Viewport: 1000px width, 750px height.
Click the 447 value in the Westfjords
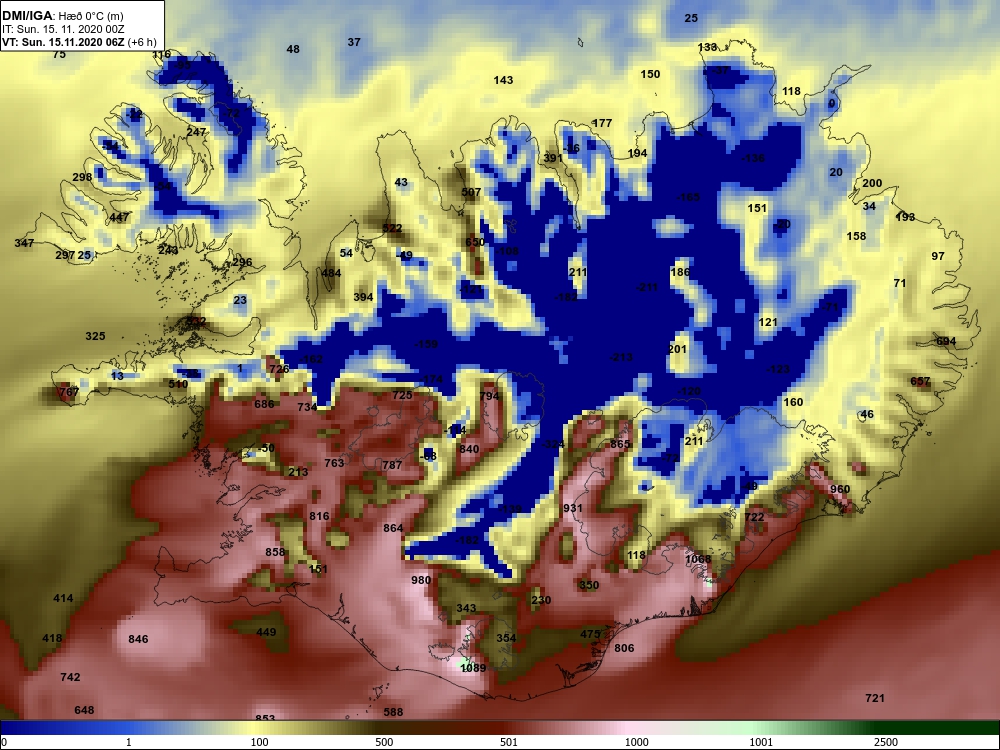119,217
